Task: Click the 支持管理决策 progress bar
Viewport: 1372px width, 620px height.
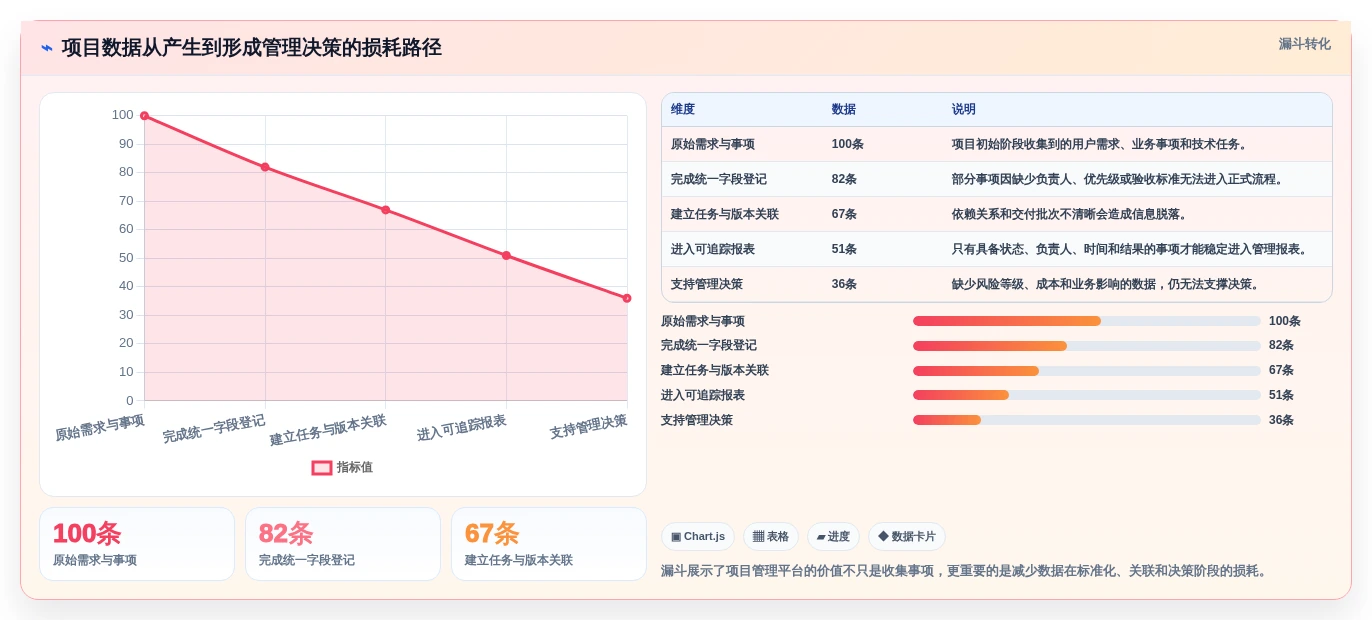Action: (x=1087, y=420)
